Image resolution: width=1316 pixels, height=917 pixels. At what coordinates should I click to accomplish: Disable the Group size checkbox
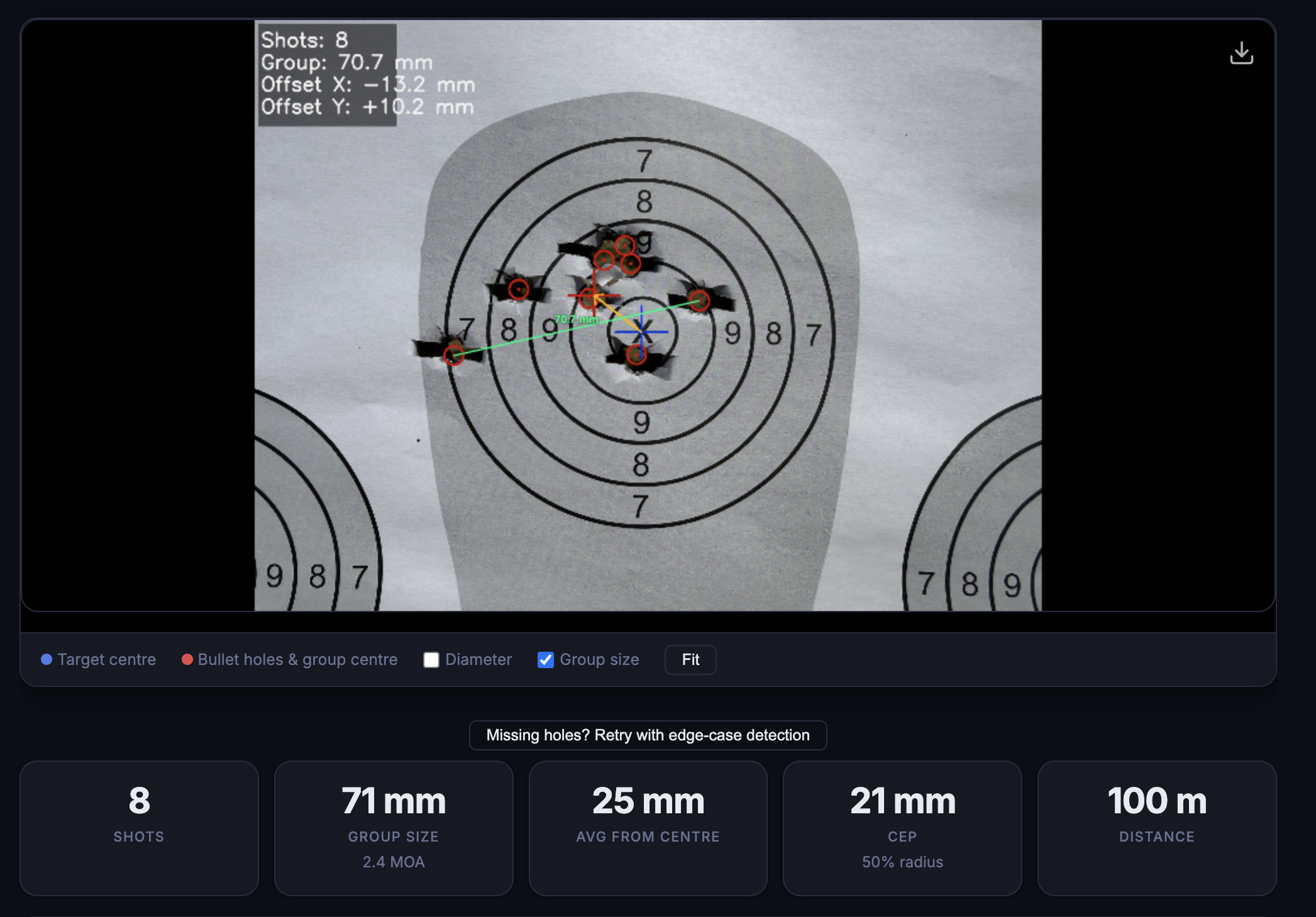click(x=545, y=659)
